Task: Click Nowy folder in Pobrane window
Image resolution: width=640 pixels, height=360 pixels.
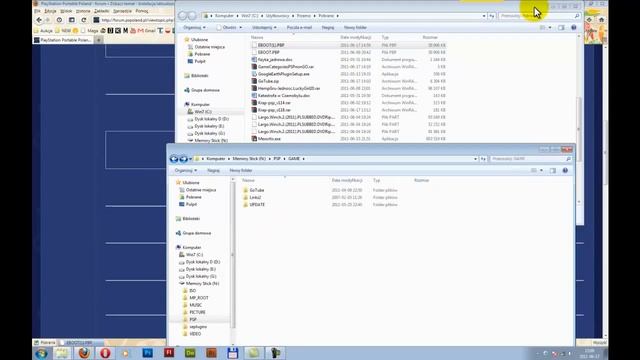Action: pyautogui.click(x=355, y=27)
